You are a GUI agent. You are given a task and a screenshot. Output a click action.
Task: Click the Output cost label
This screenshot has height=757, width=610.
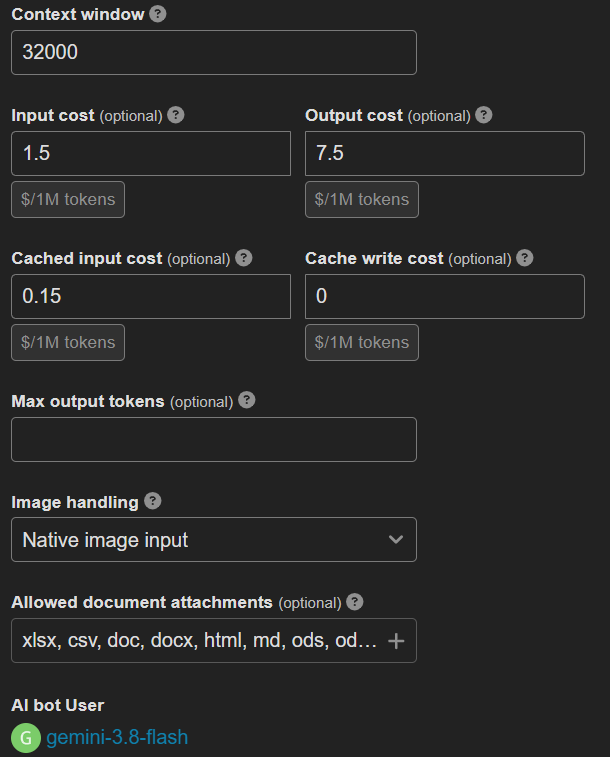pyautogui.click(x=354, y=115)
